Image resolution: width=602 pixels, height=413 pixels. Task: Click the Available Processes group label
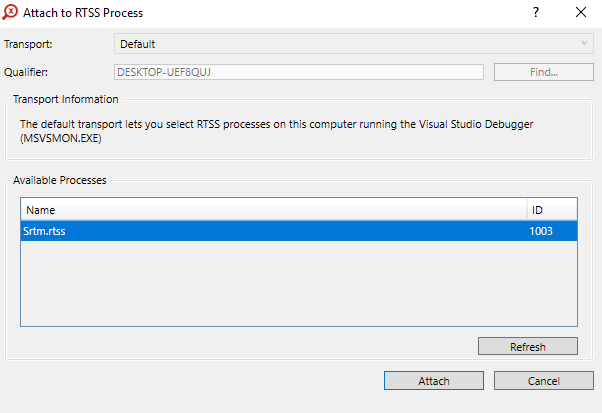[x=59, y=180]
